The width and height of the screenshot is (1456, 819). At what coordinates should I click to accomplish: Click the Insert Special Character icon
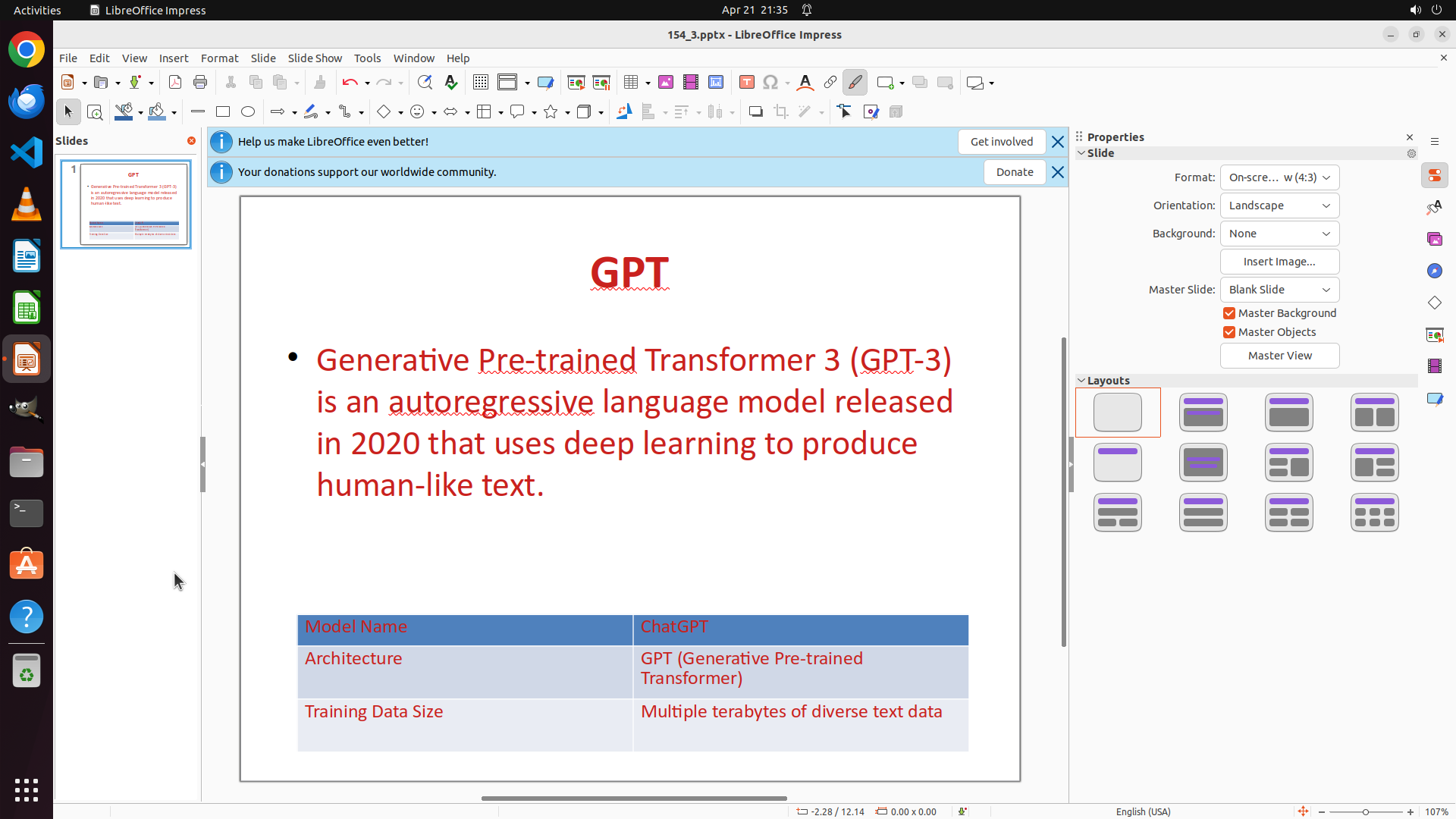(770, 83)
